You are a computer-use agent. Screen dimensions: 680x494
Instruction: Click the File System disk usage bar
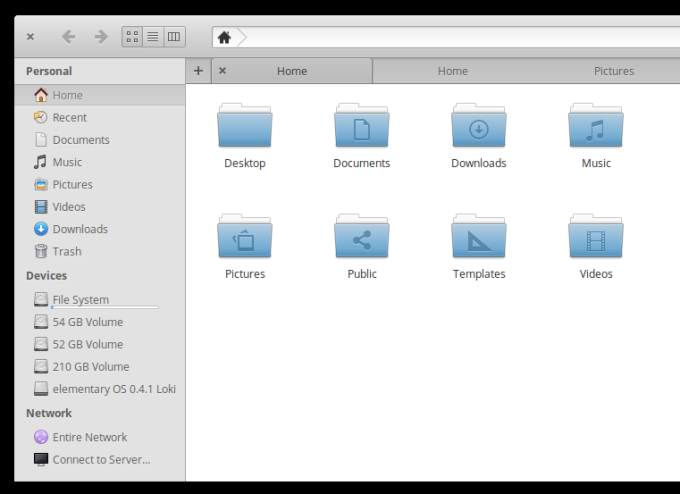pyautogui.click(x=105, y=307)
